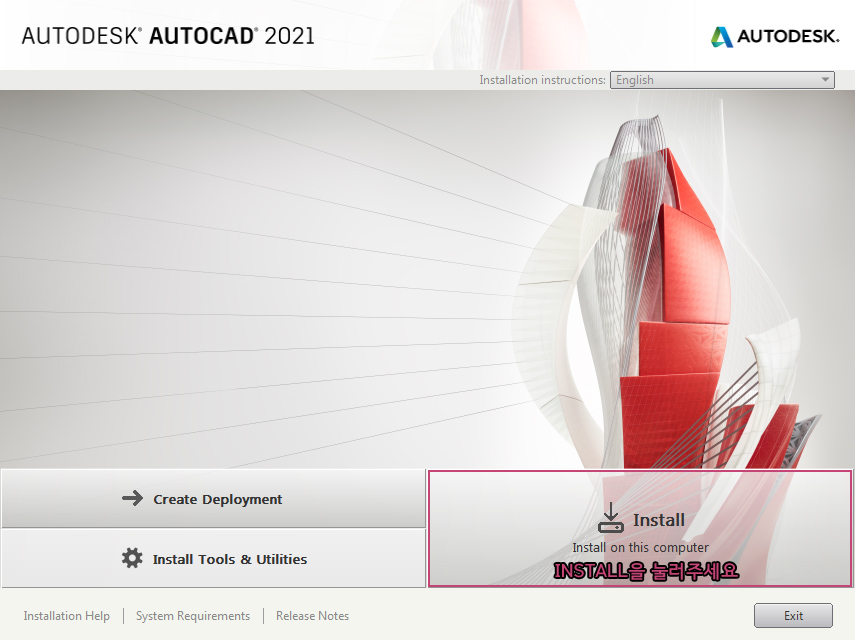
Task: Click the Install Tools gear icon
Action: pos(132,558)
